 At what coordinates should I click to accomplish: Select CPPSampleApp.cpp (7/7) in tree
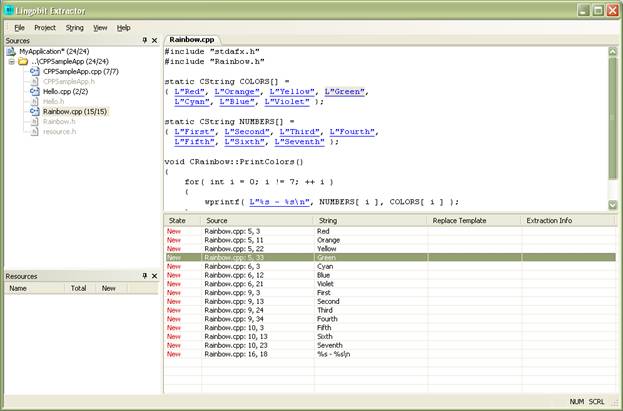tap(81, 72)
